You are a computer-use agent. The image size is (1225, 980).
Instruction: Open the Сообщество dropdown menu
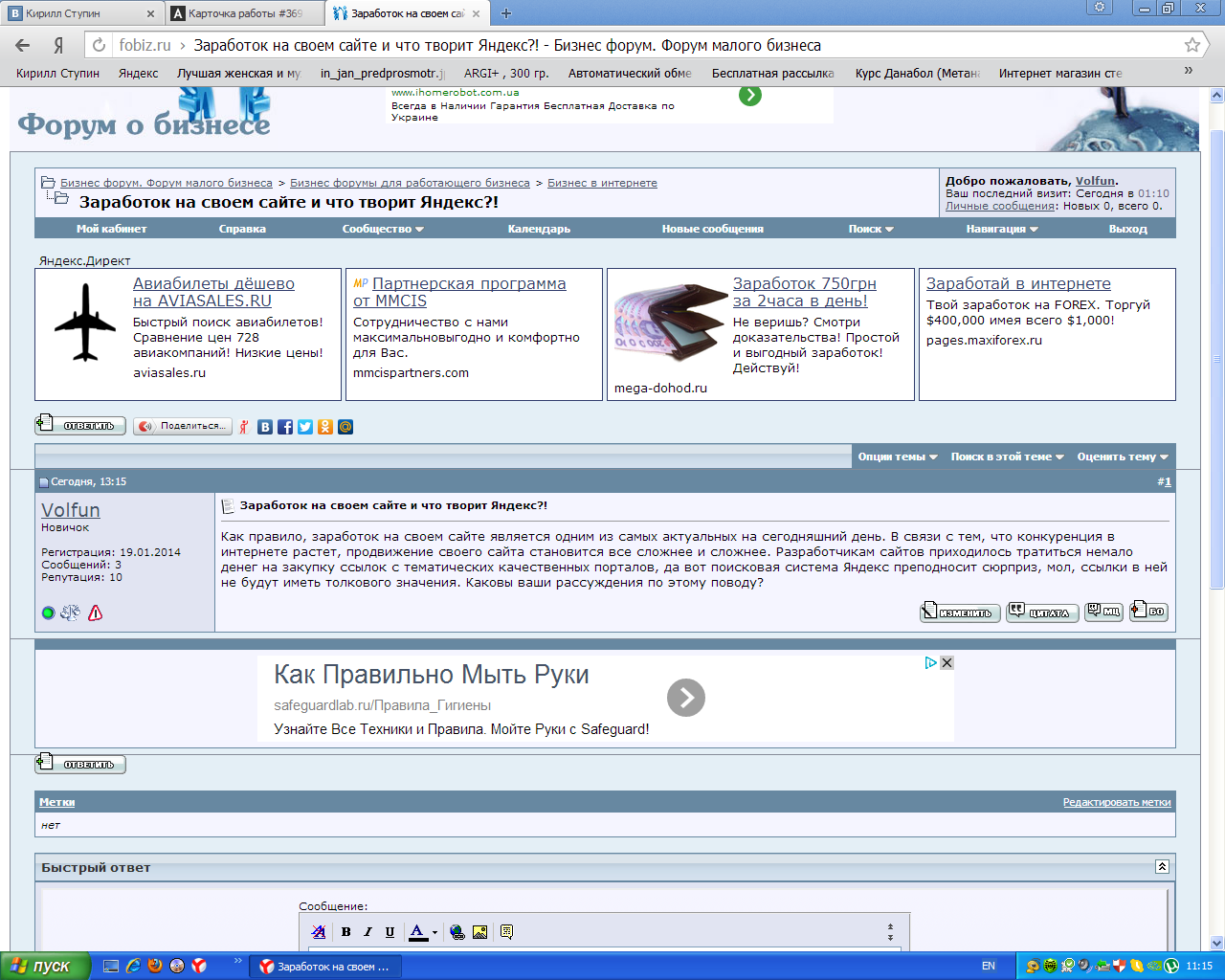tap(383, 229)
